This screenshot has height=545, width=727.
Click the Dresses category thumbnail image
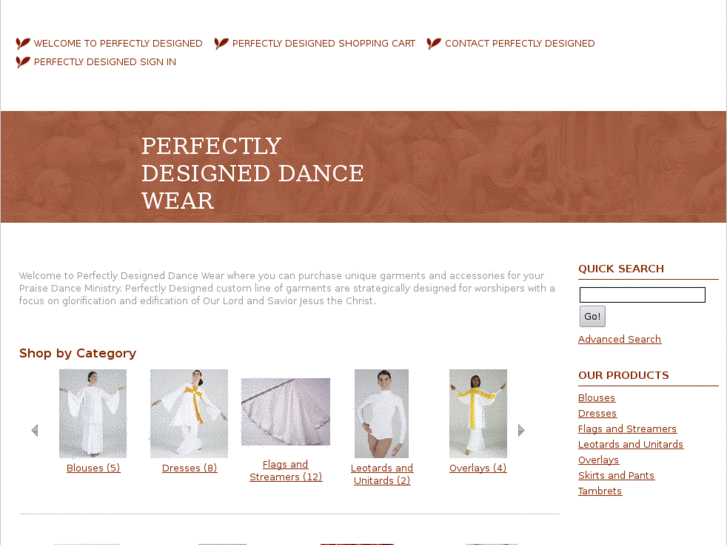click(x=189, y=413)
